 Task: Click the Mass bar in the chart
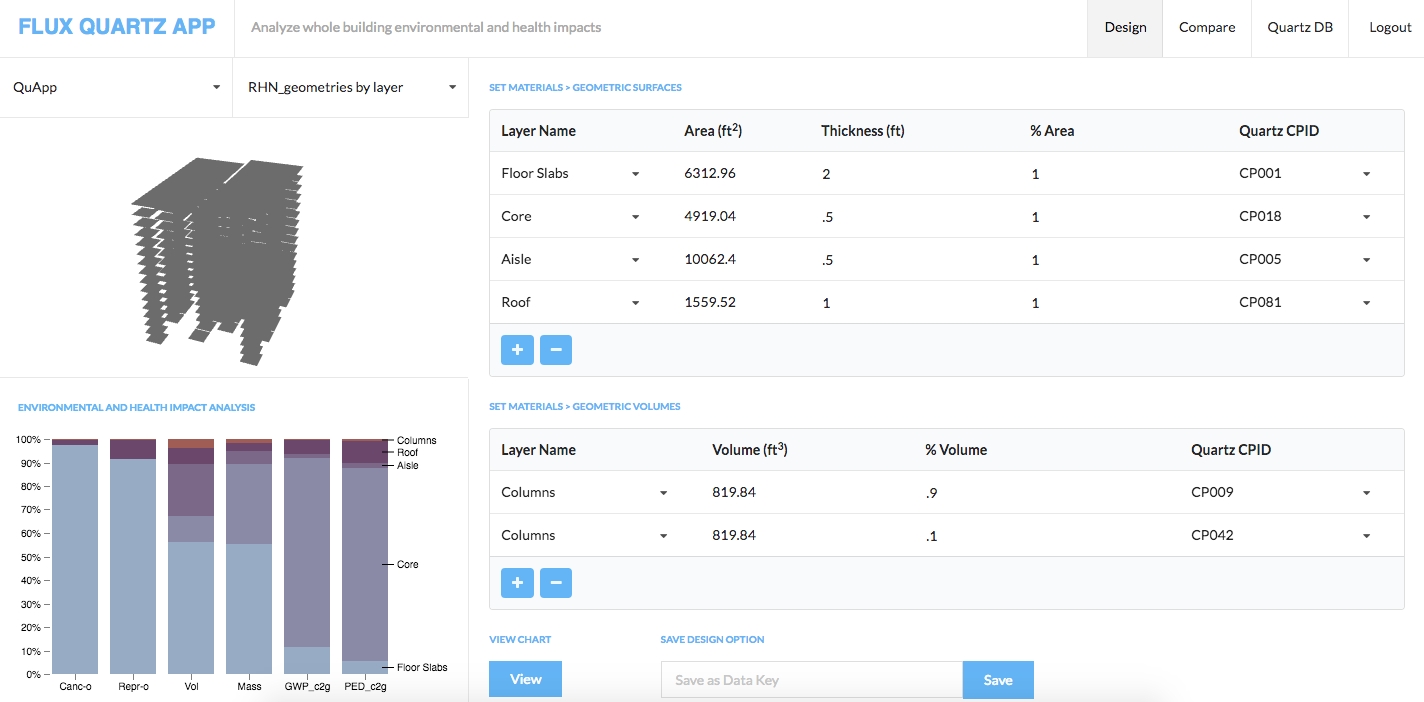pos(249,556)
